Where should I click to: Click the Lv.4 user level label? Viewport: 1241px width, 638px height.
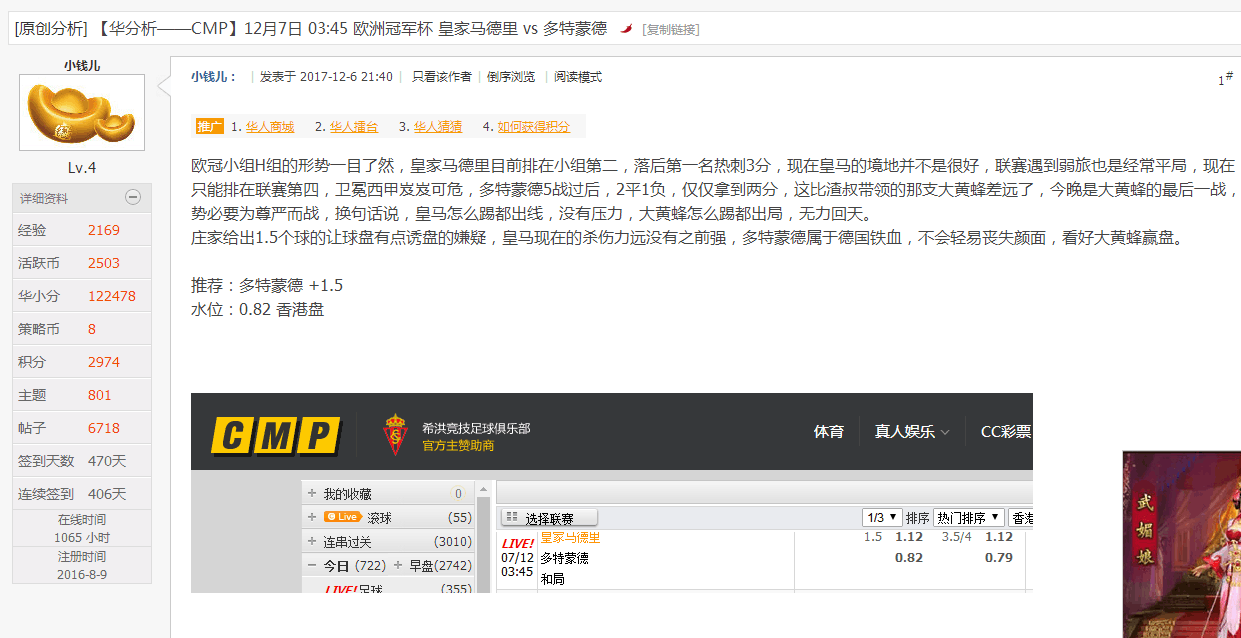click(x=82, y=167)
